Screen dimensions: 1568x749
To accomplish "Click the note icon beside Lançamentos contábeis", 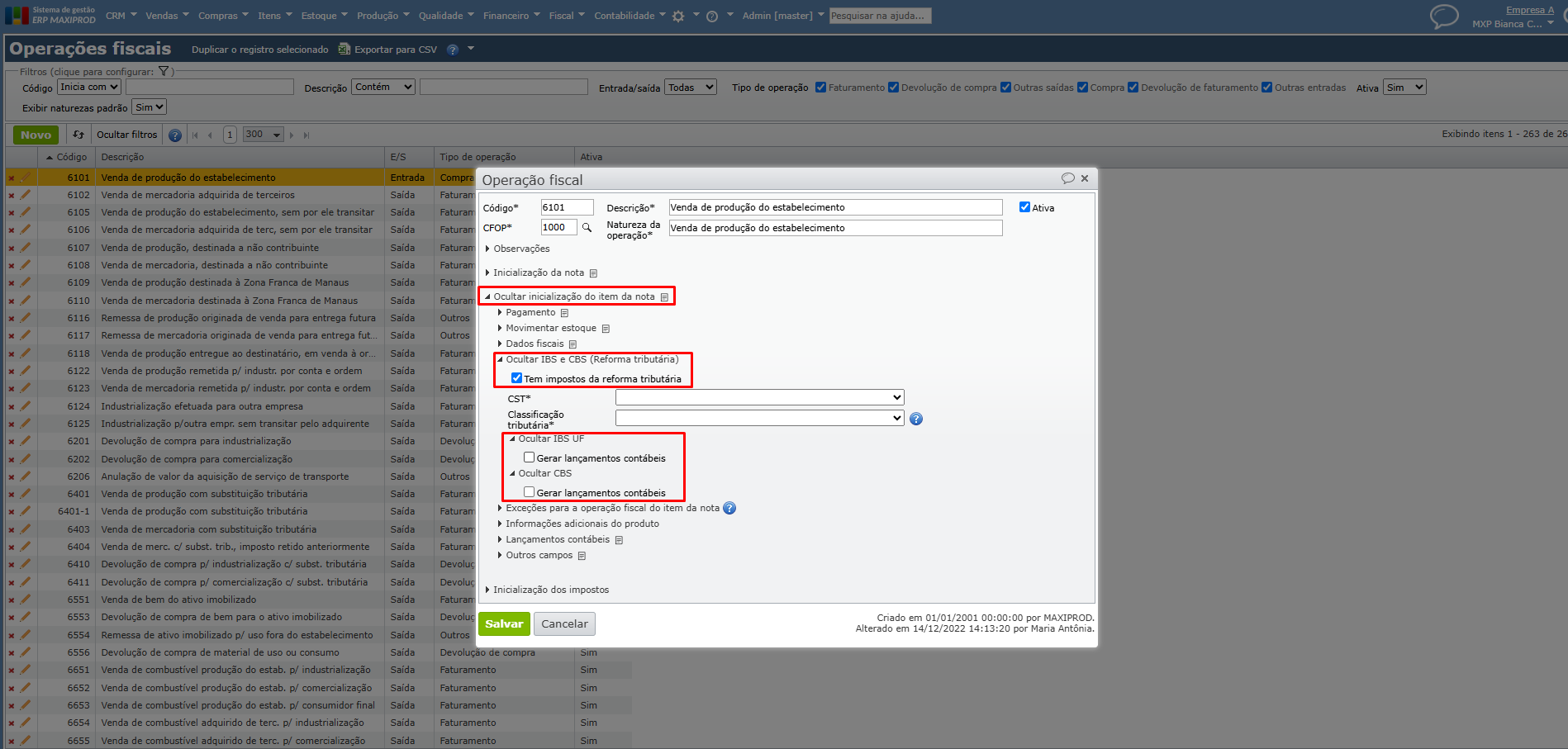I will coord(619,540).
